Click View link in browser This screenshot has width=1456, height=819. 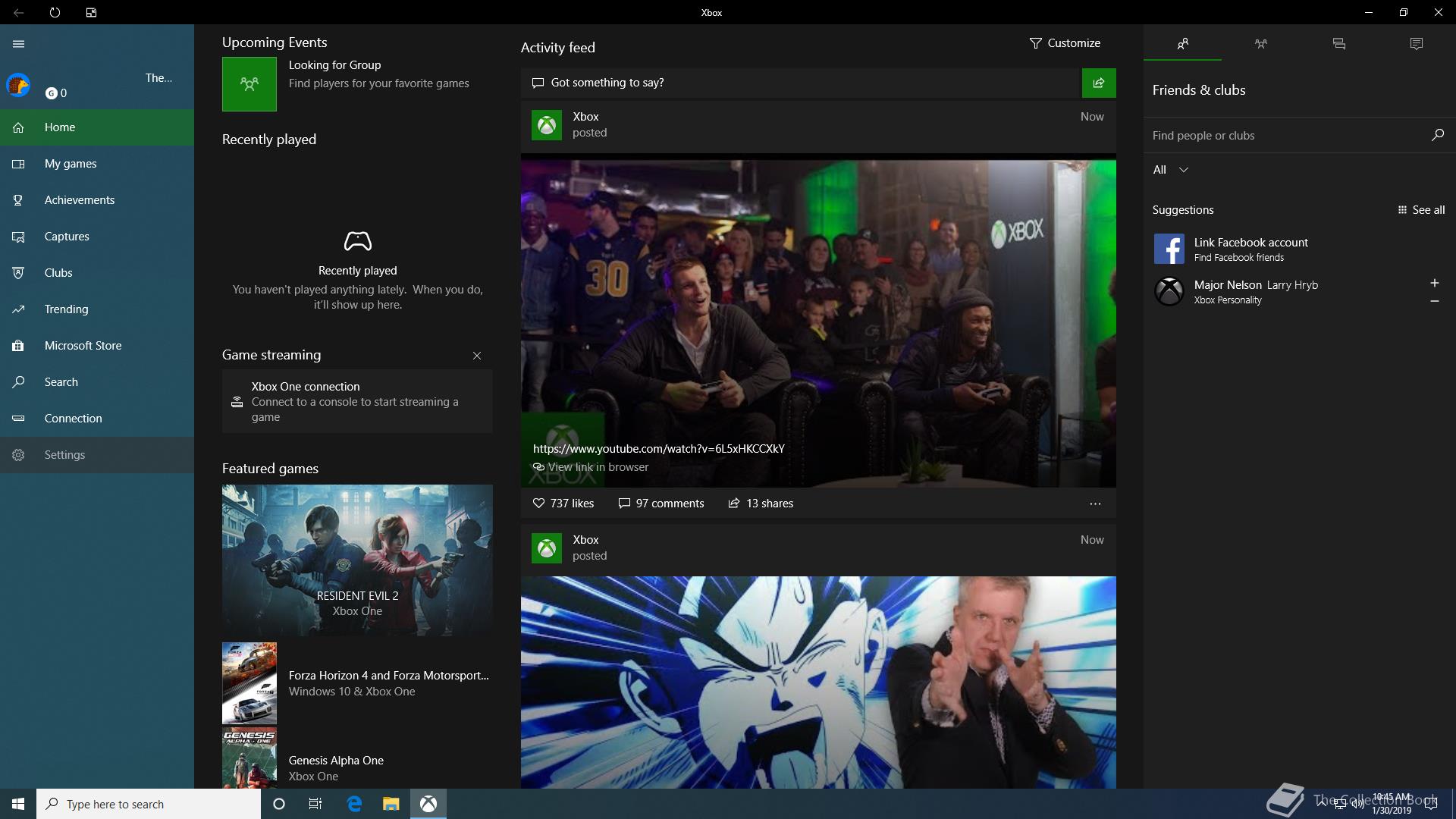[x=591, y=467]
